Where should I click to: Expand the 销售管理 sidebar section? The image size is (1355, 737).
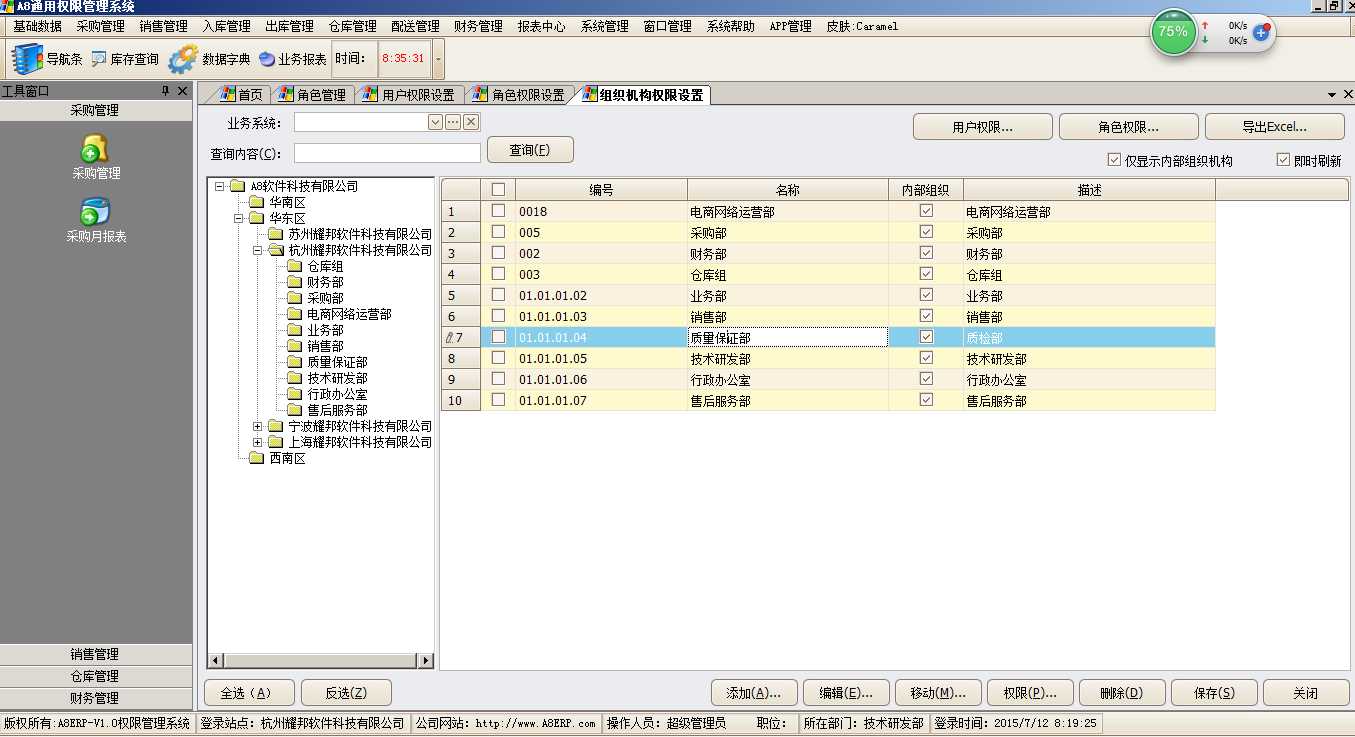95,654
